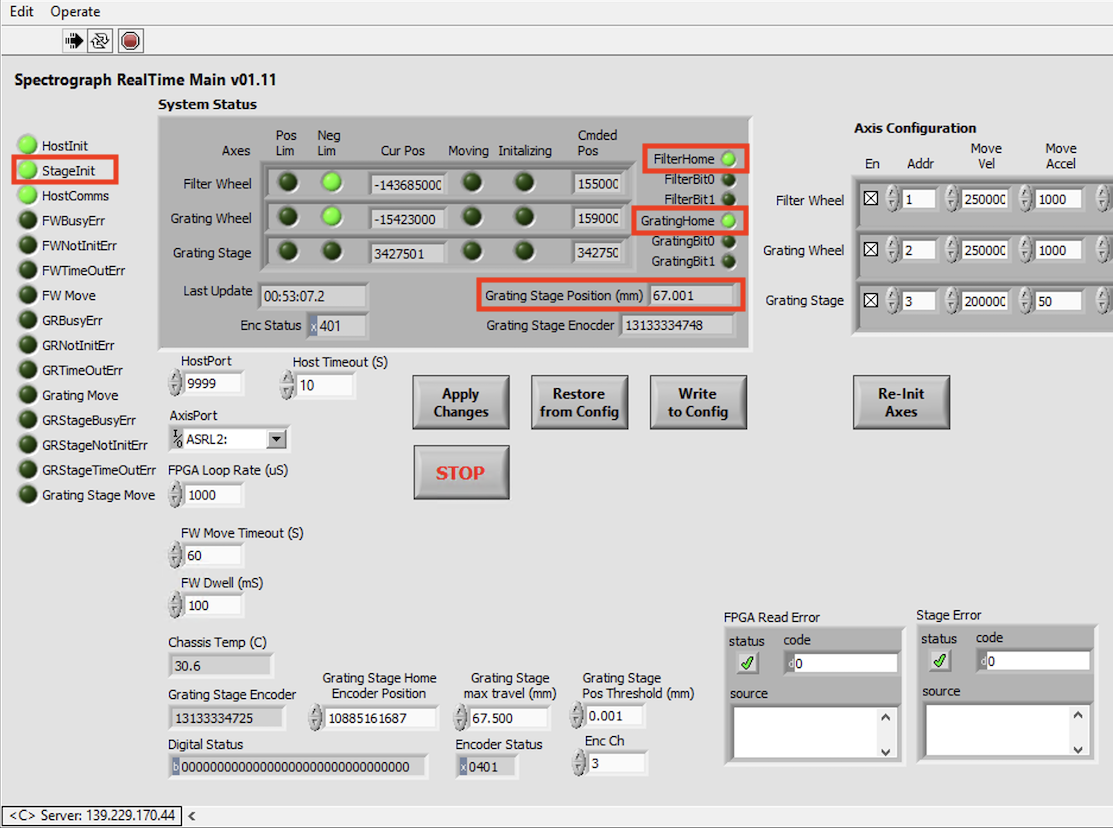Toggle the Grating Wheel enable checkbox
Viewport: 1113px width, 828px height.
point(870,250)
